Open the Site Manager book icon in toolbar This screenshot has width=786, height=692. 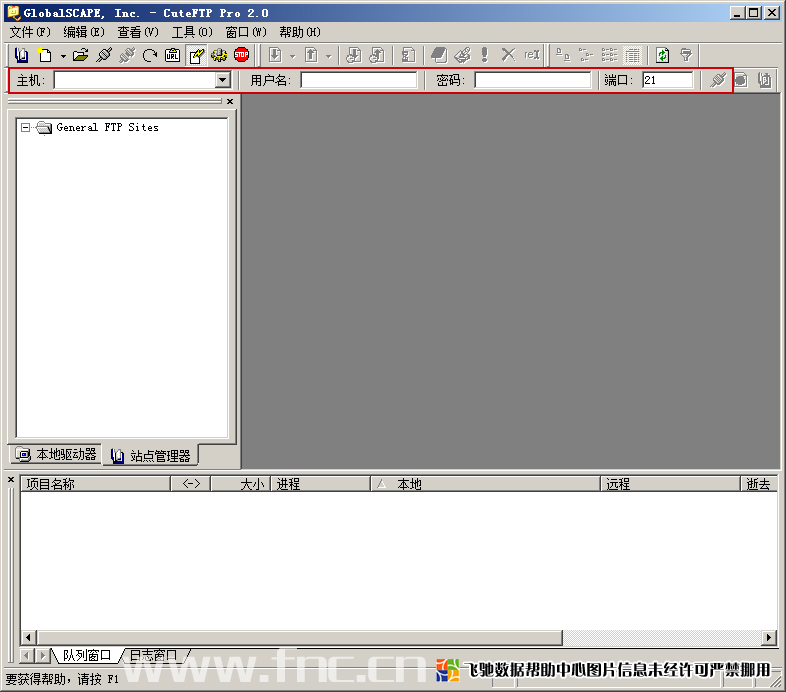point(22,55)
